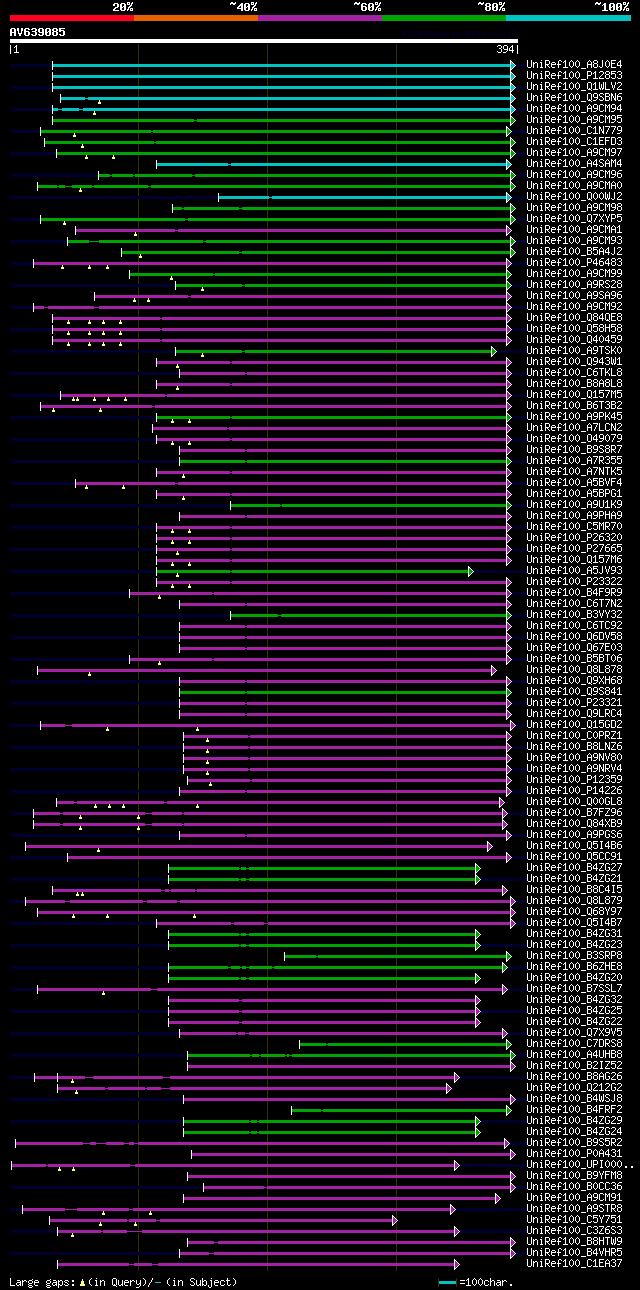The width and height of the screenshot is (640, 1290).
Task: Select the UniRef100_B4FRF2 hit
Action: tap(573, 1109)
